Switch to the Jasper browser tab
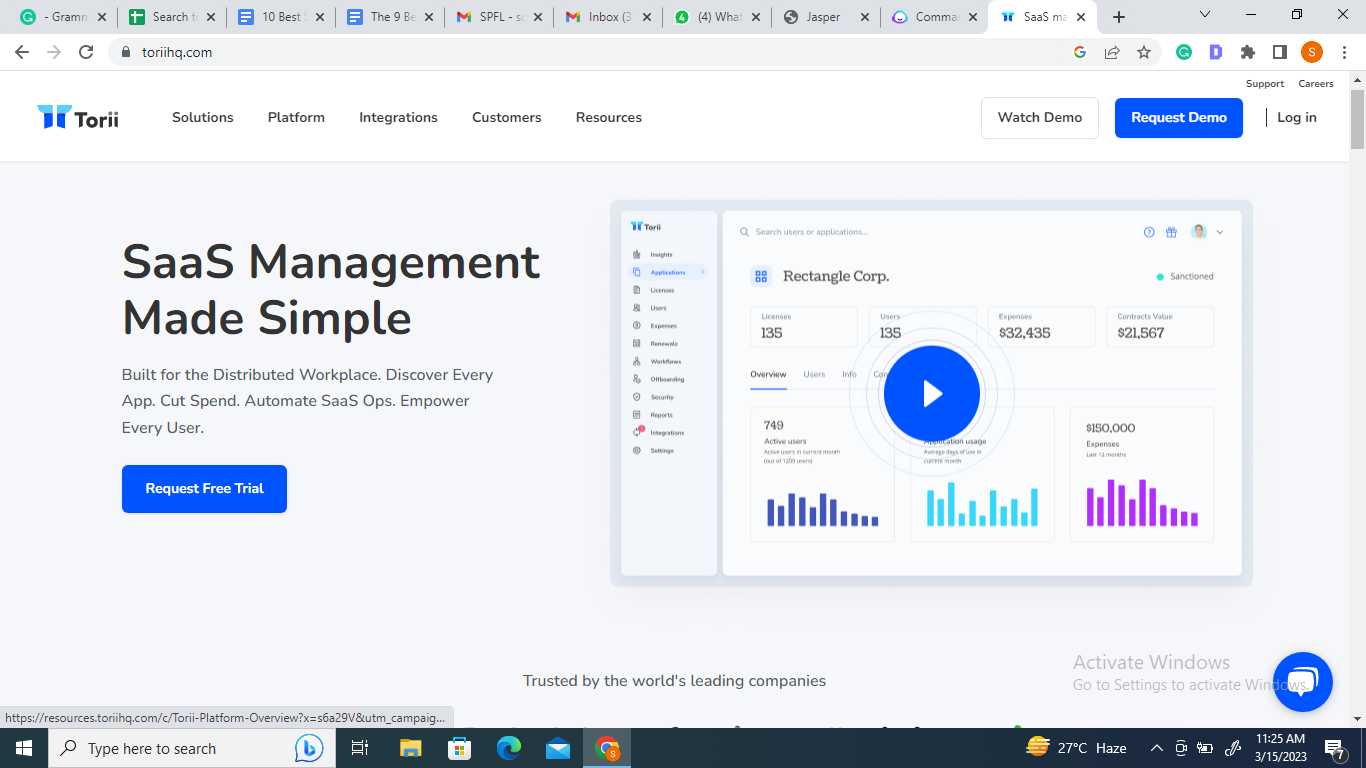The image size is (1366, 768). click(x=822, y=17)
